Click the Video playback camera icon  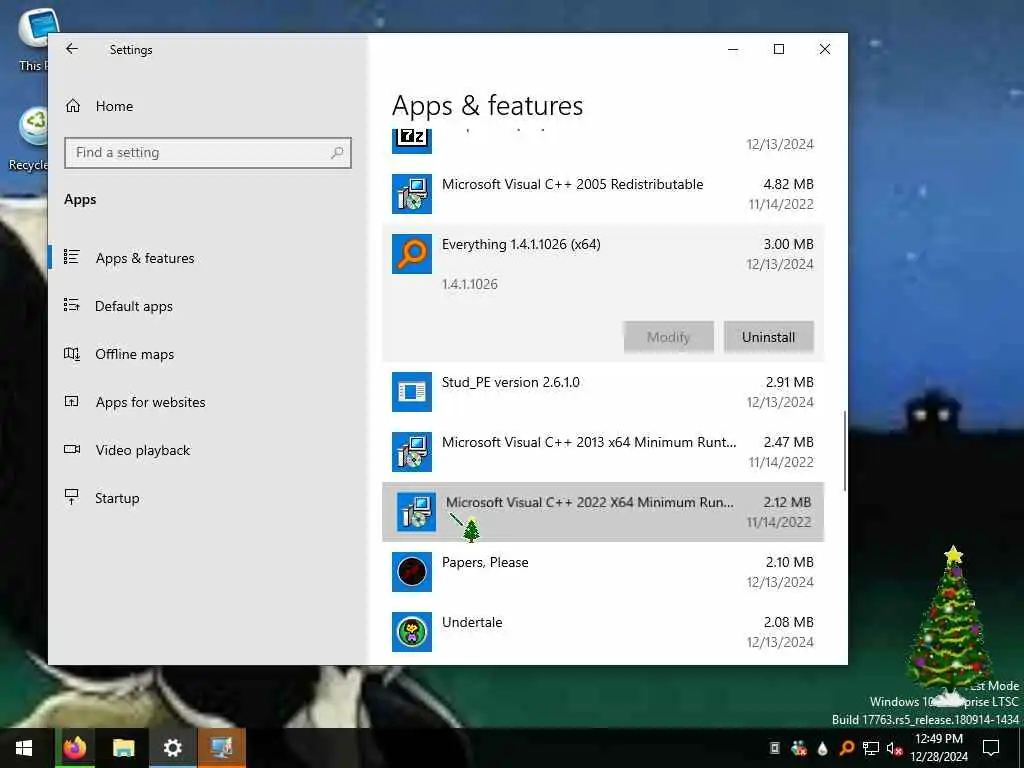point(72,449)
